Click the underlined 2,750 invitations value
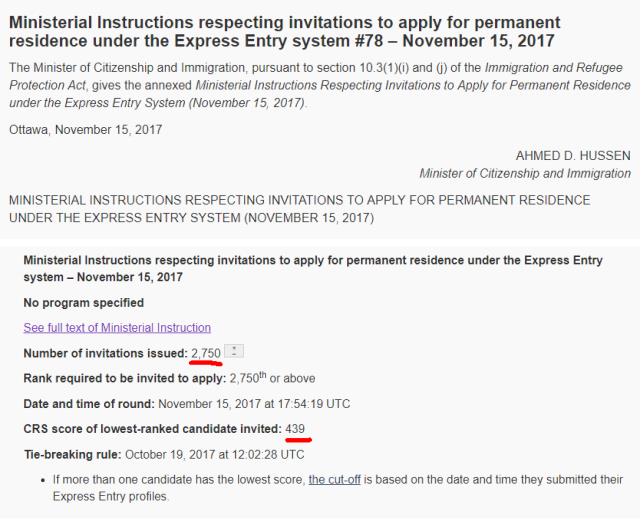The height and width of the screenshot is (524, 643). pyautogui.click(x=206, y=353)
